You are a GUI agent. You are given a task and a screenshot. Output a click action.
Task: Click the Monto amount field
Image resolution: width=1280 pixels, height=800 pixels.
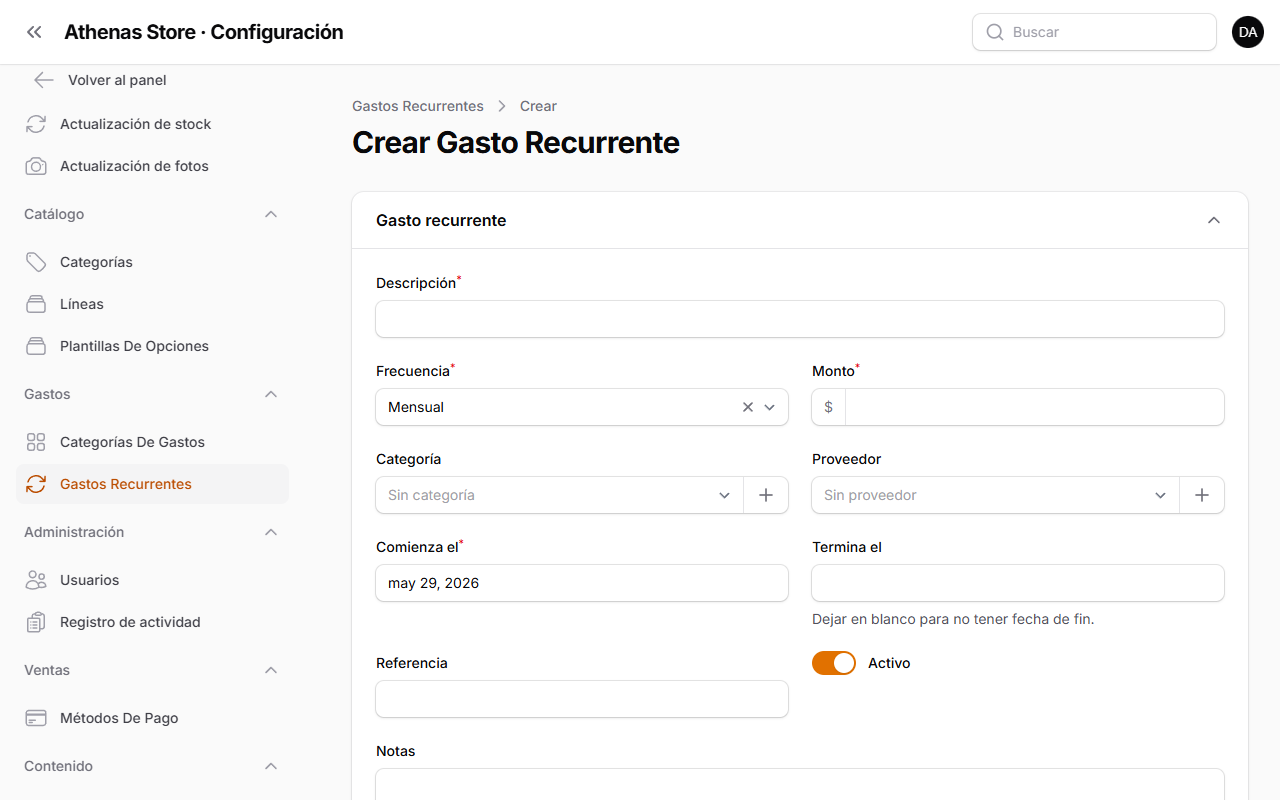pyautogui.click(x=1034, y=407)
